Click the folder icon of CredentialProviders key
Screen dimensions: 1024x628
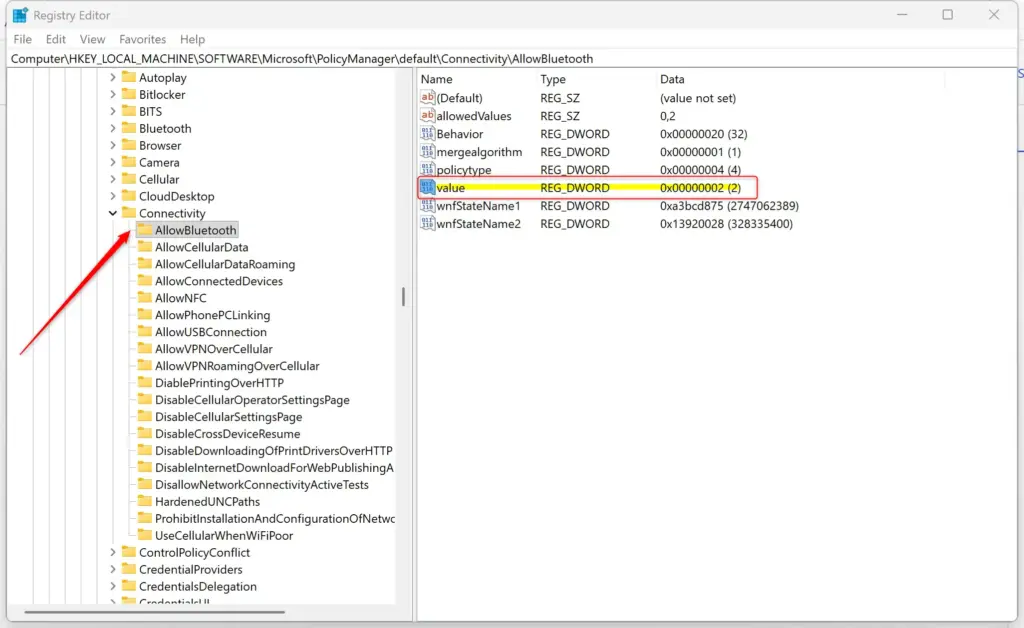(x=129, y=569)
